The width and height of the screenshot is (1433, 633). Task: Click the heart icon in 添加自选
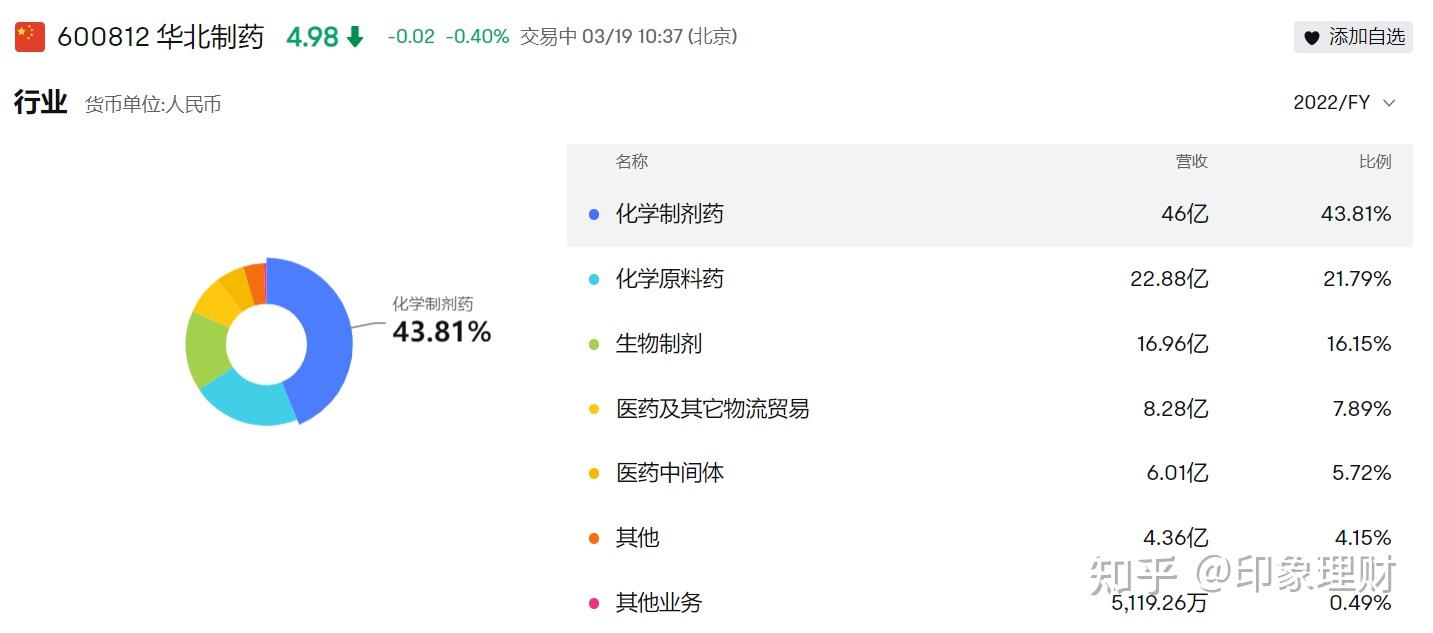coord(1312,38)
